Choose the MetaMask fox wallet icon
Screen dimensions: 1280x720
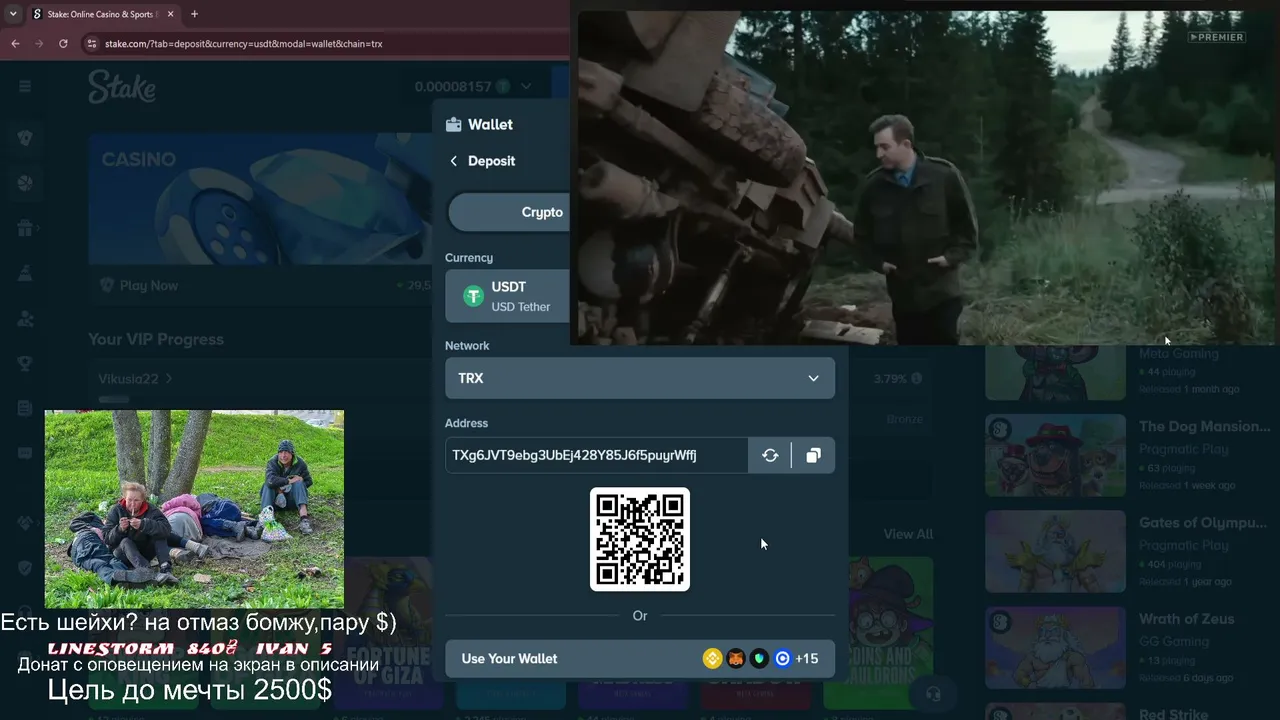coord(736,658)
